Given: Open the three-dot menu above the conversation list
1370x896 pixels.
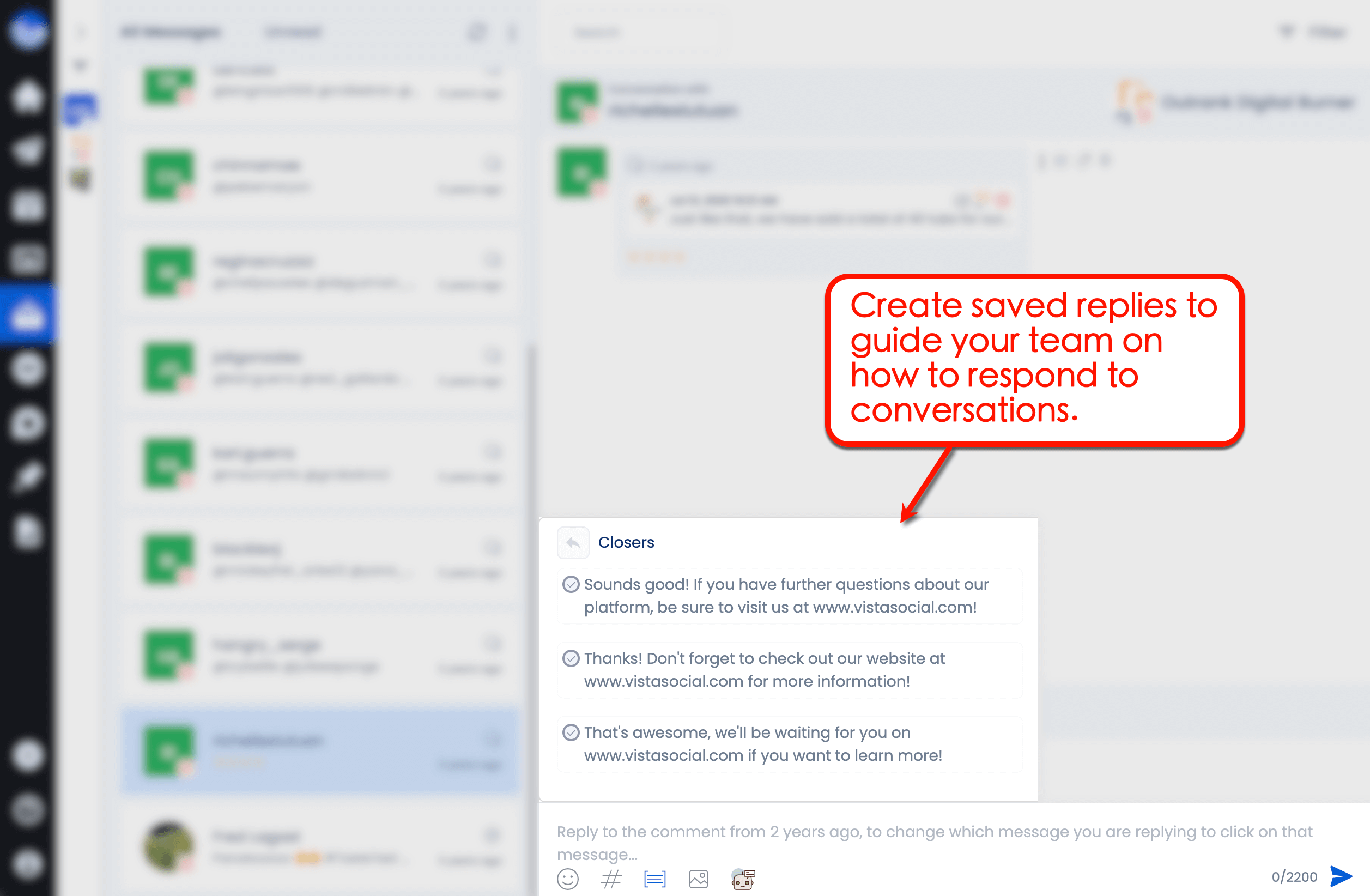Looking at the screenshot, I should (x=512, y=32).
